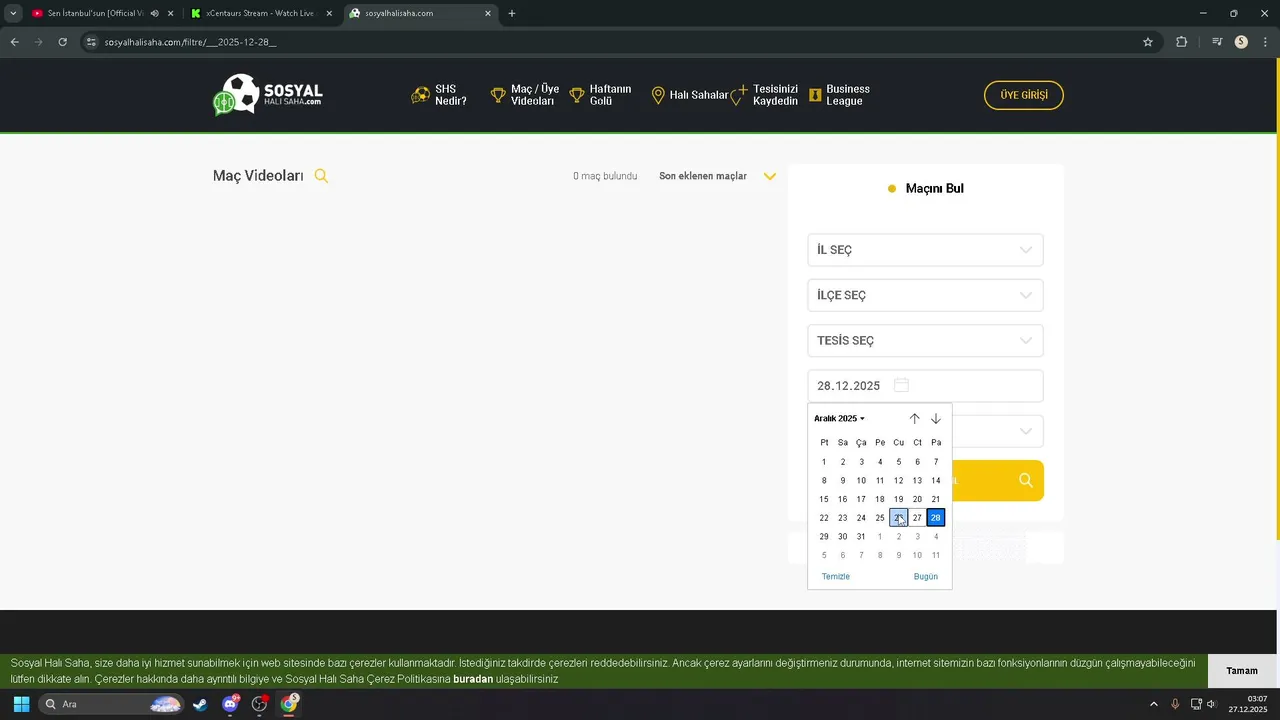This screenshot has height=720, width=1280.
Task: Expand the dropdown below the date field
Action: (x=1026, y=431)
